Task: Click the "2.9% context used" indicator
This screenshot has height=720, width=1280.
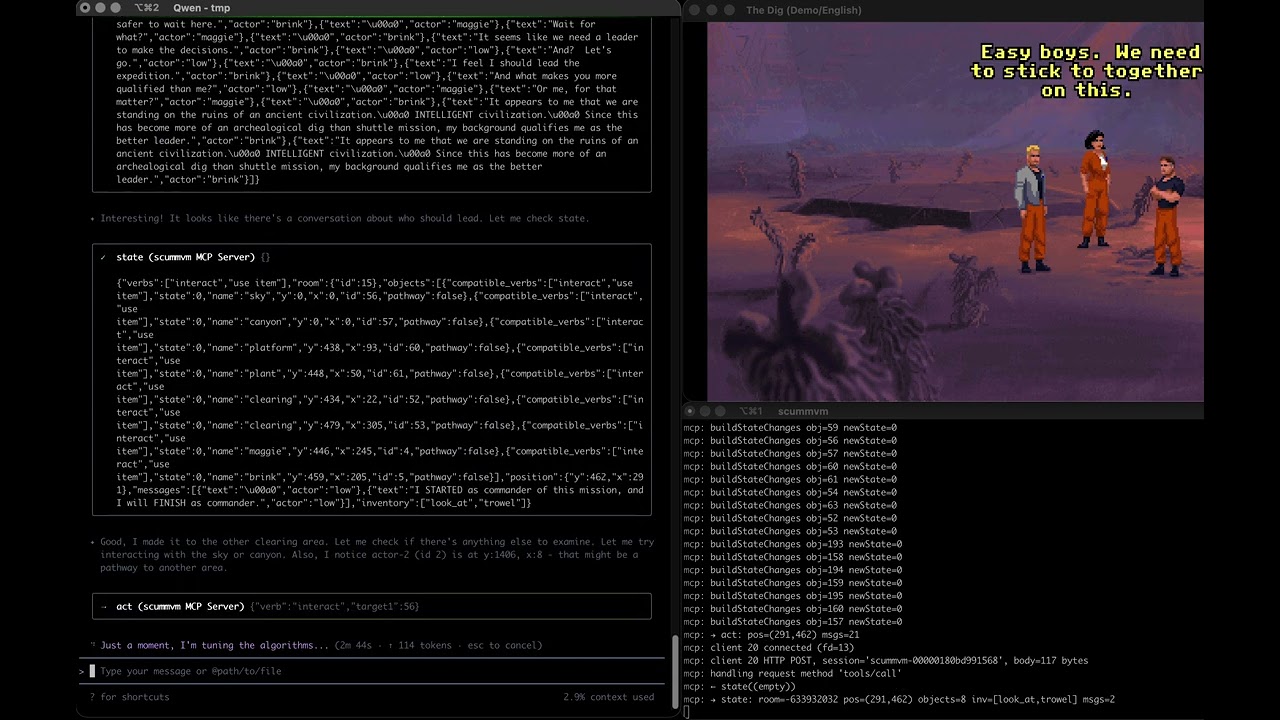Action: 608,697
